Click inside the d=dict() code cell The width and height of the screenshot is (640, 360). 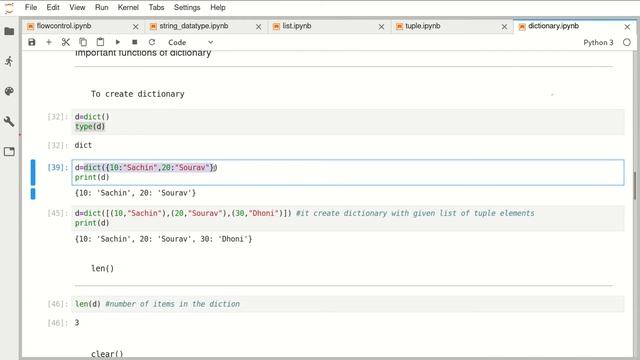348,122
